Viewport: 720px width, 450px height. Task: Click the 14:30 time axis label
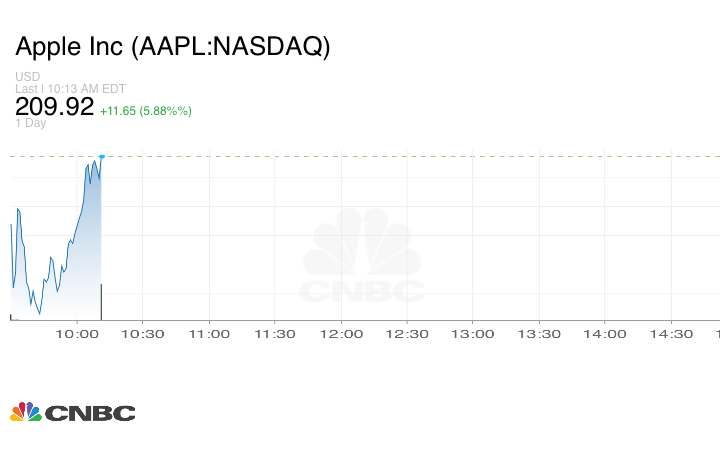[x=670, y=334]
